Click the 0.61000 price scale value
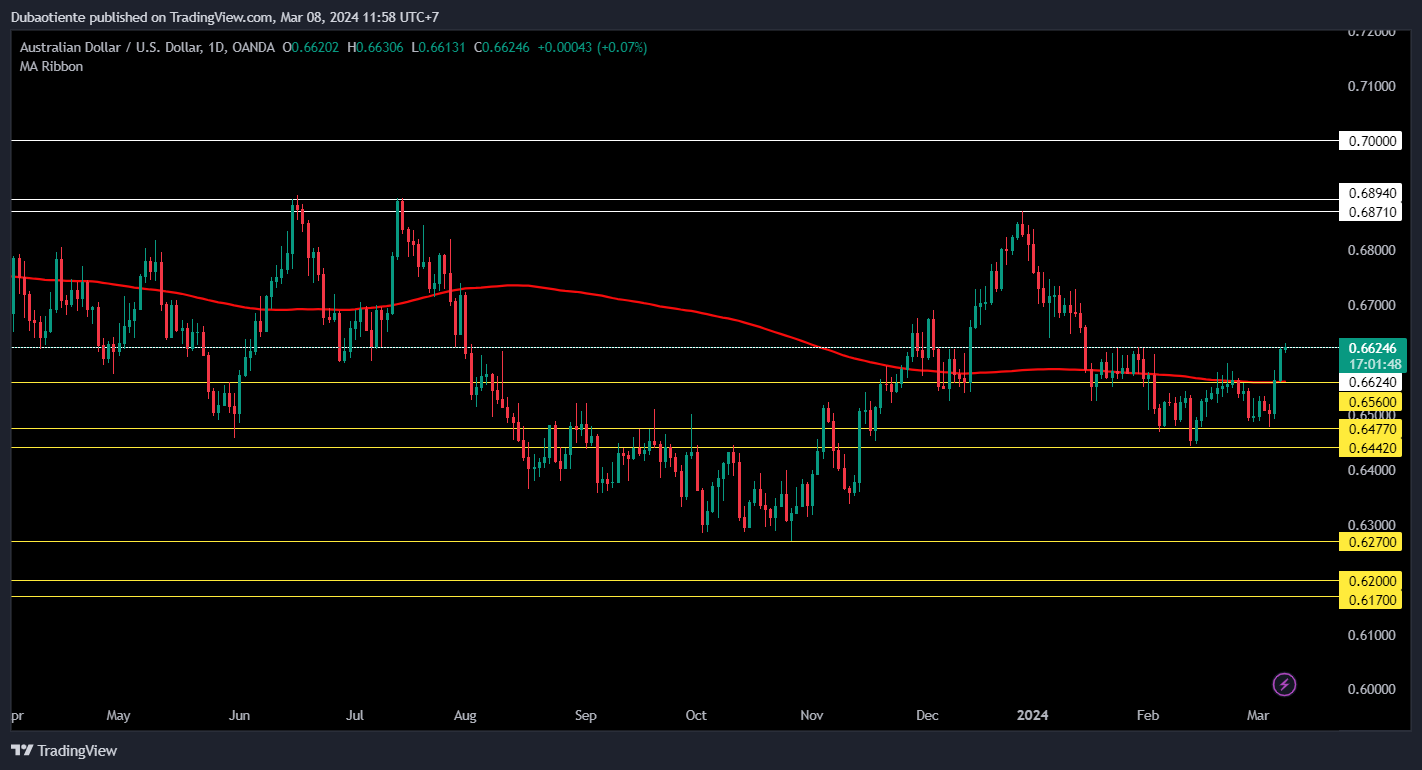Viewport: 1422px width, 770px height. [x=1371, y=635]
